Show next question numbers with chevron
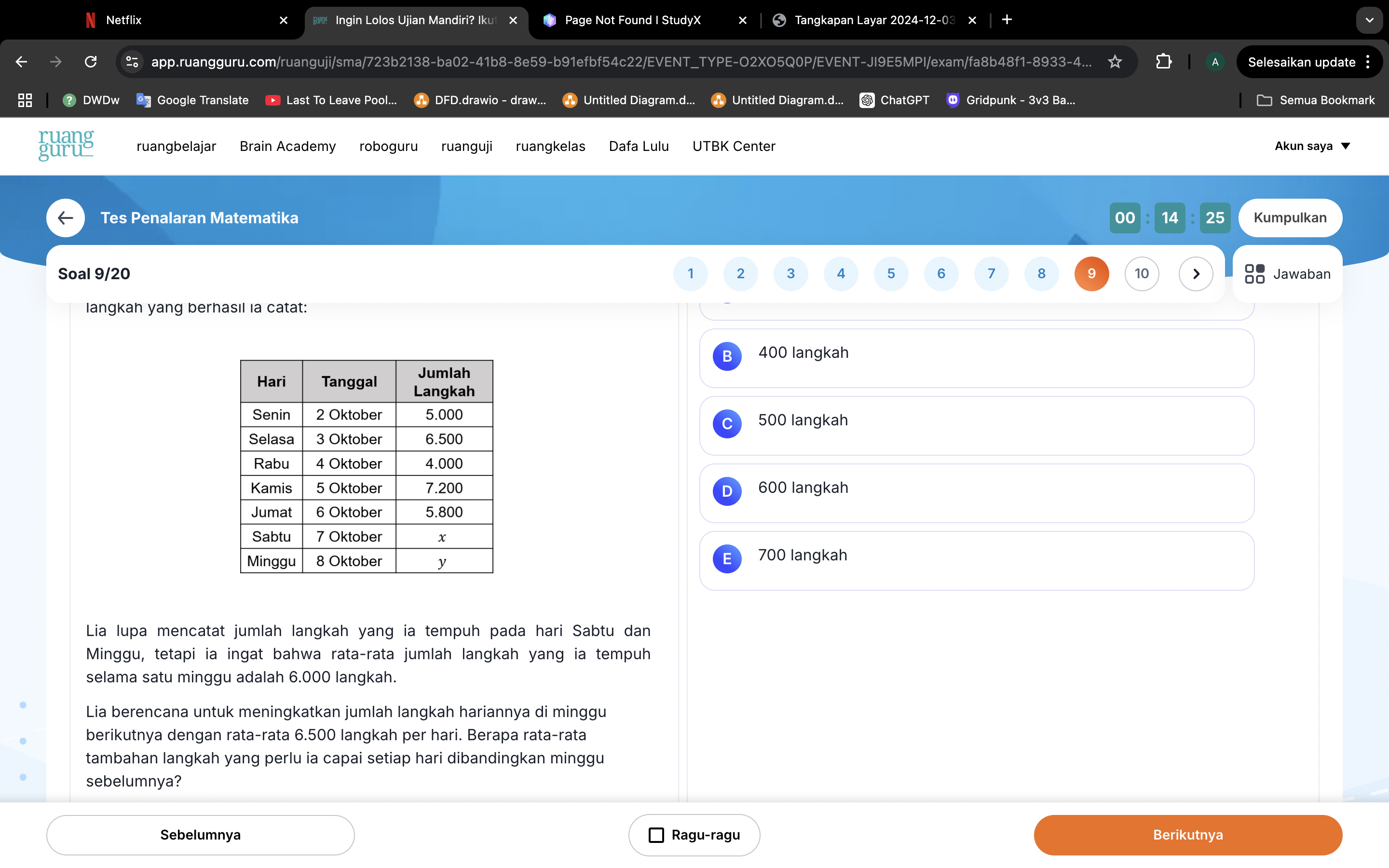This screenshot has height=868, width=1389. (1196, 274)
